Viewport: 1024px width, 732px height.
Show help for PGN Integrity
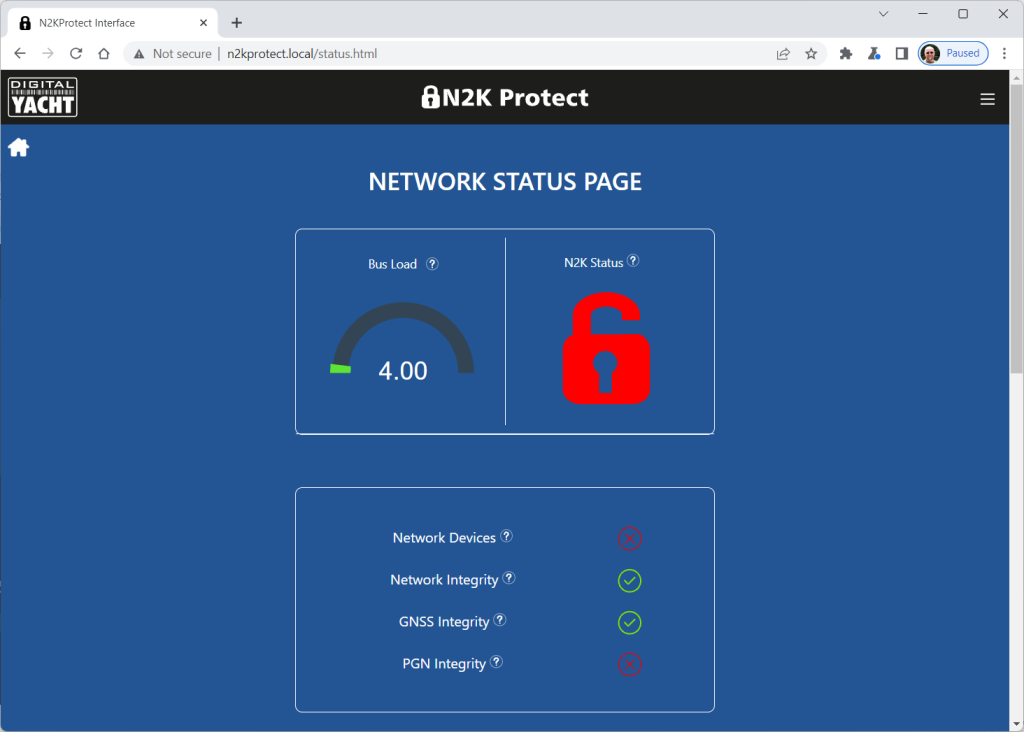(x=496, y=662)
